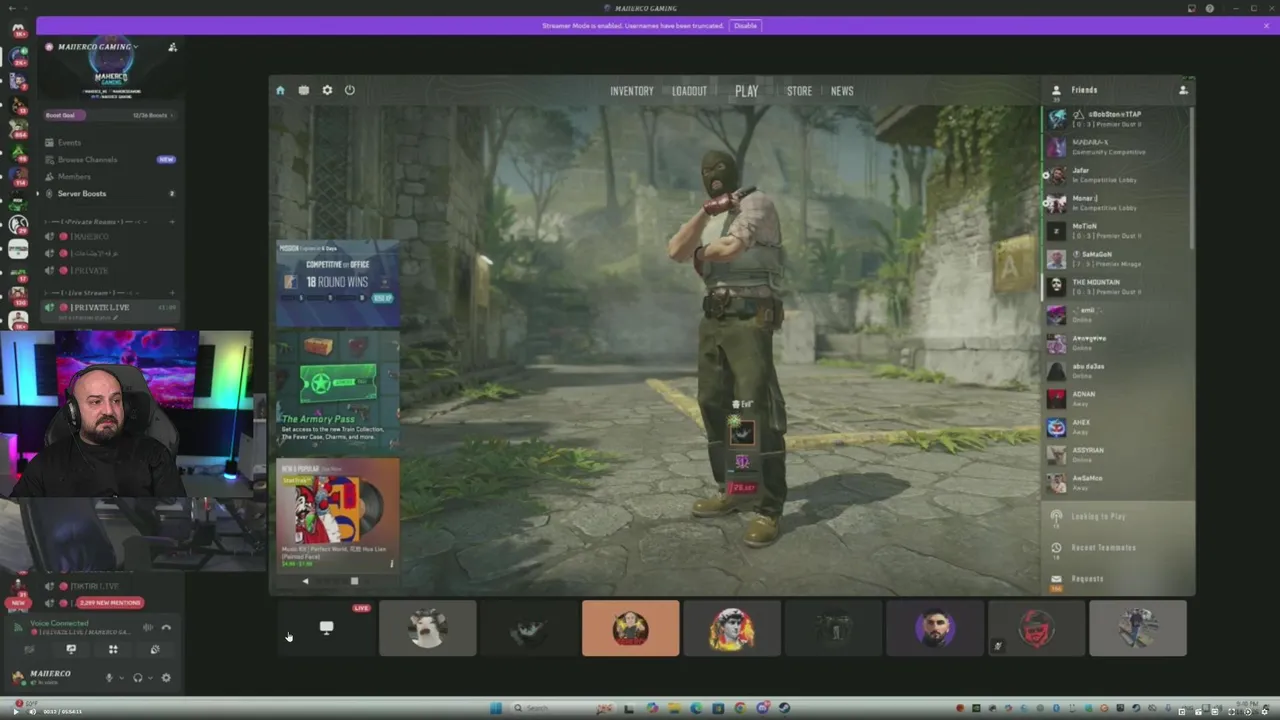Viewport: 1280px width, 720px height.
Task: Toggle noise suppression waveform icon
Action: 147,628
